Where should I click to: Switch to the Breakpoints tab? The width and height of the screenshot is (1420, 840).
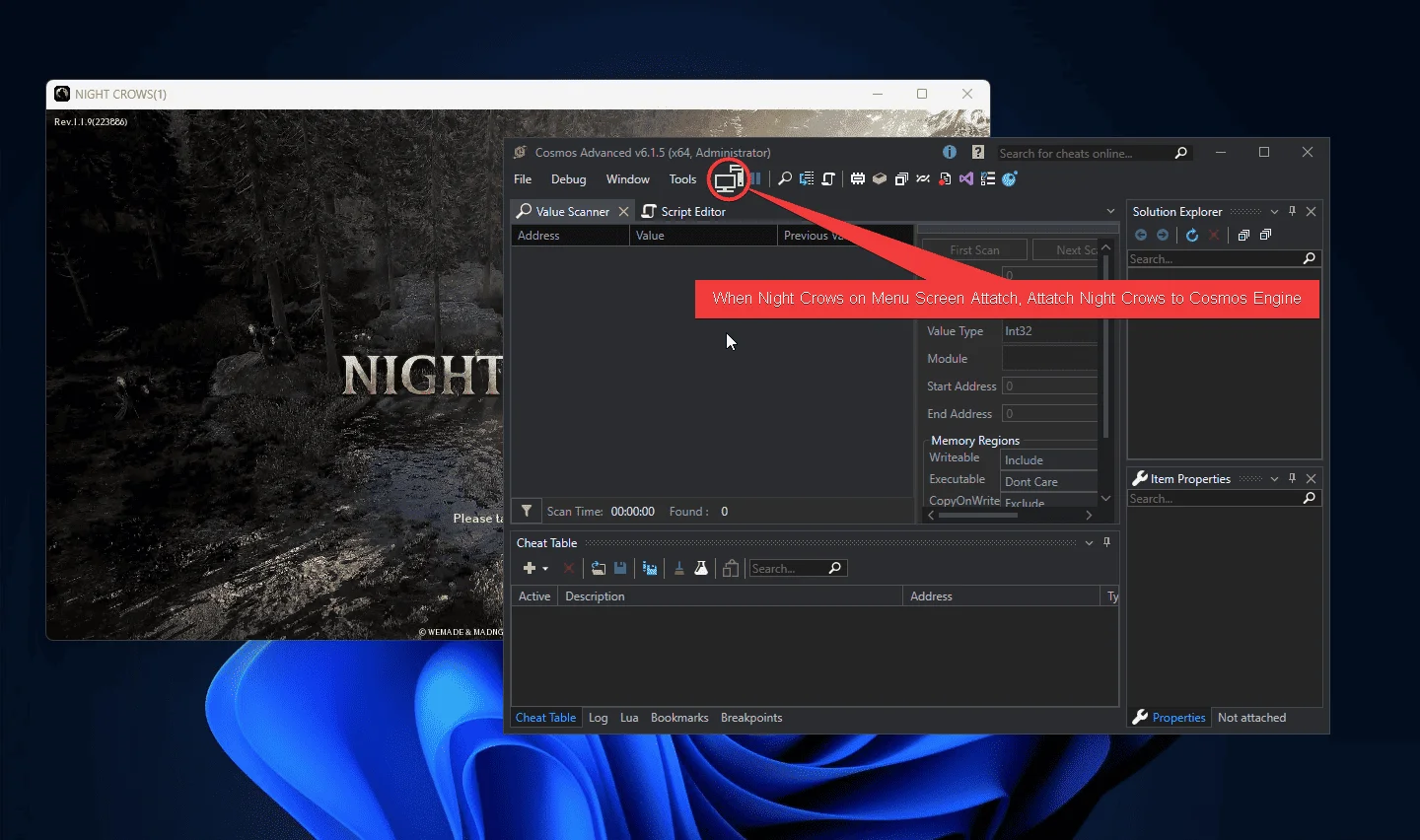pyautogui.click(x=751, y=718)
